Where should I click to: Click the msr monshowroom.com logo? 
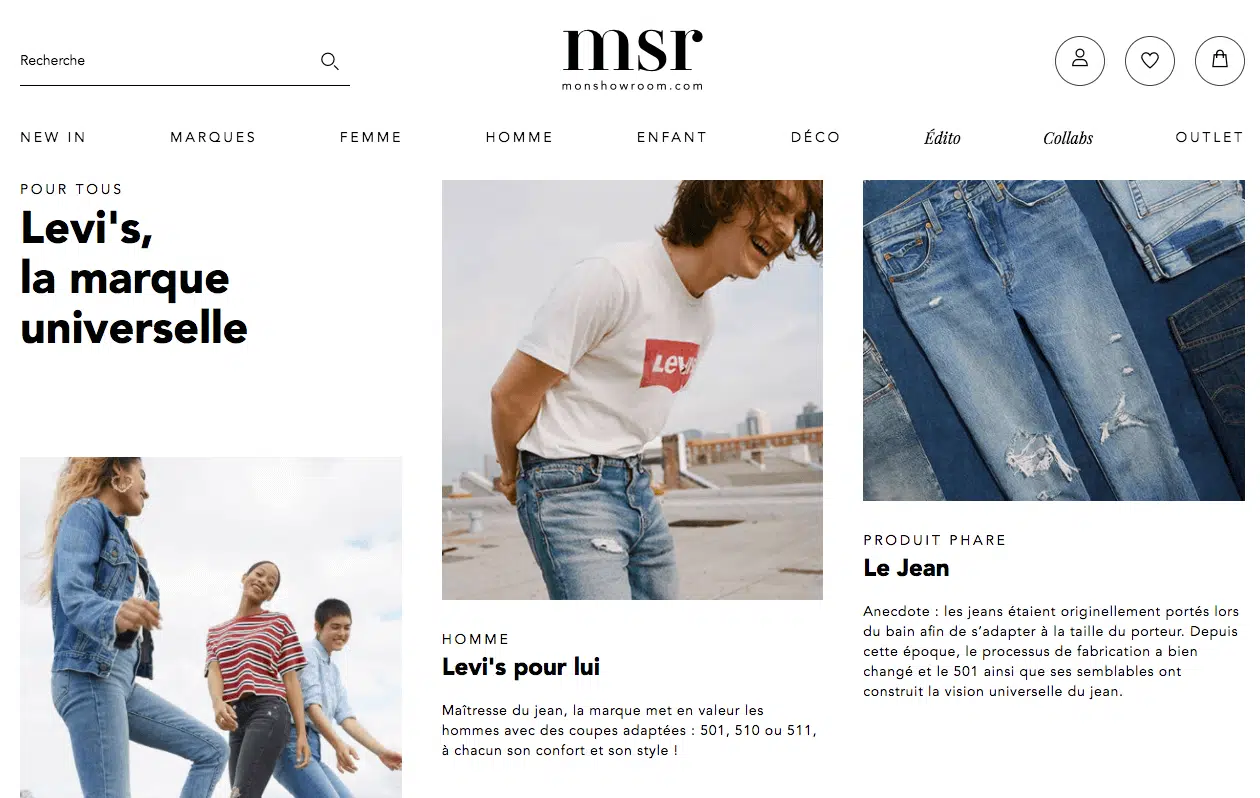click(x=633, y=59)
